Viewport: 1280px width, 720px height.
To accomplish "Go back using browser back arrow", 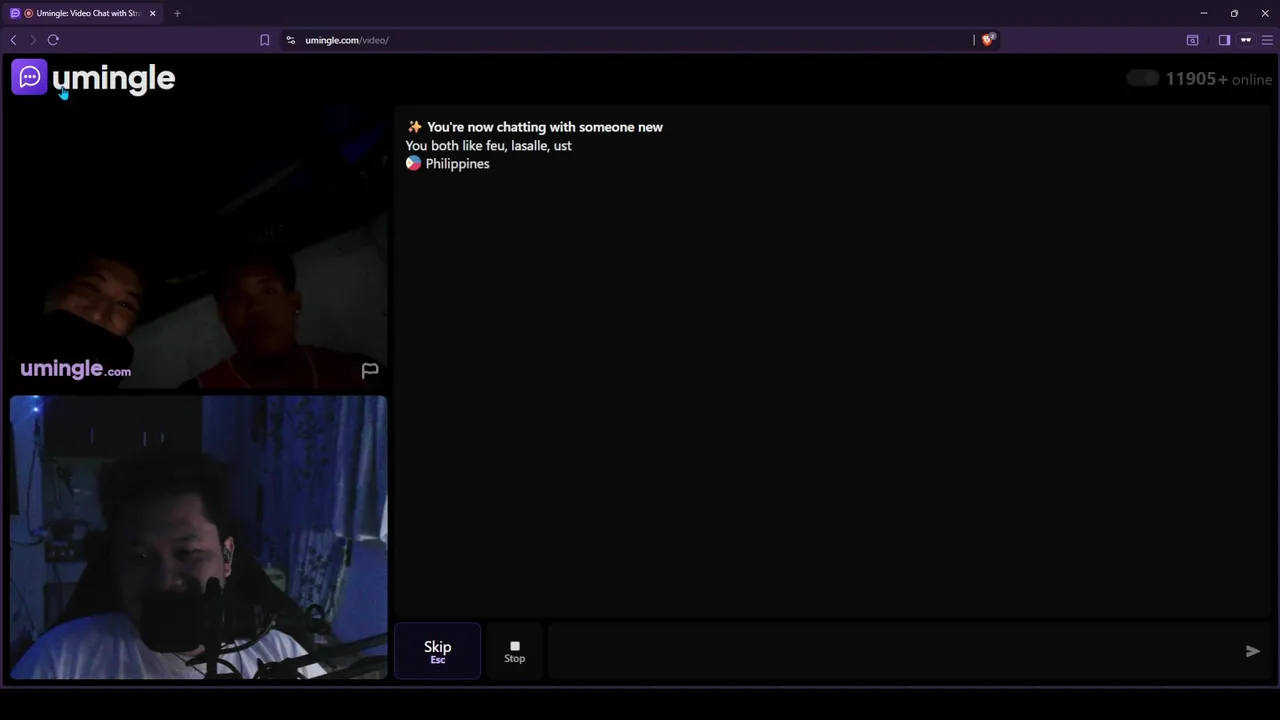I will pyautogui.click(x=13, y=40).
